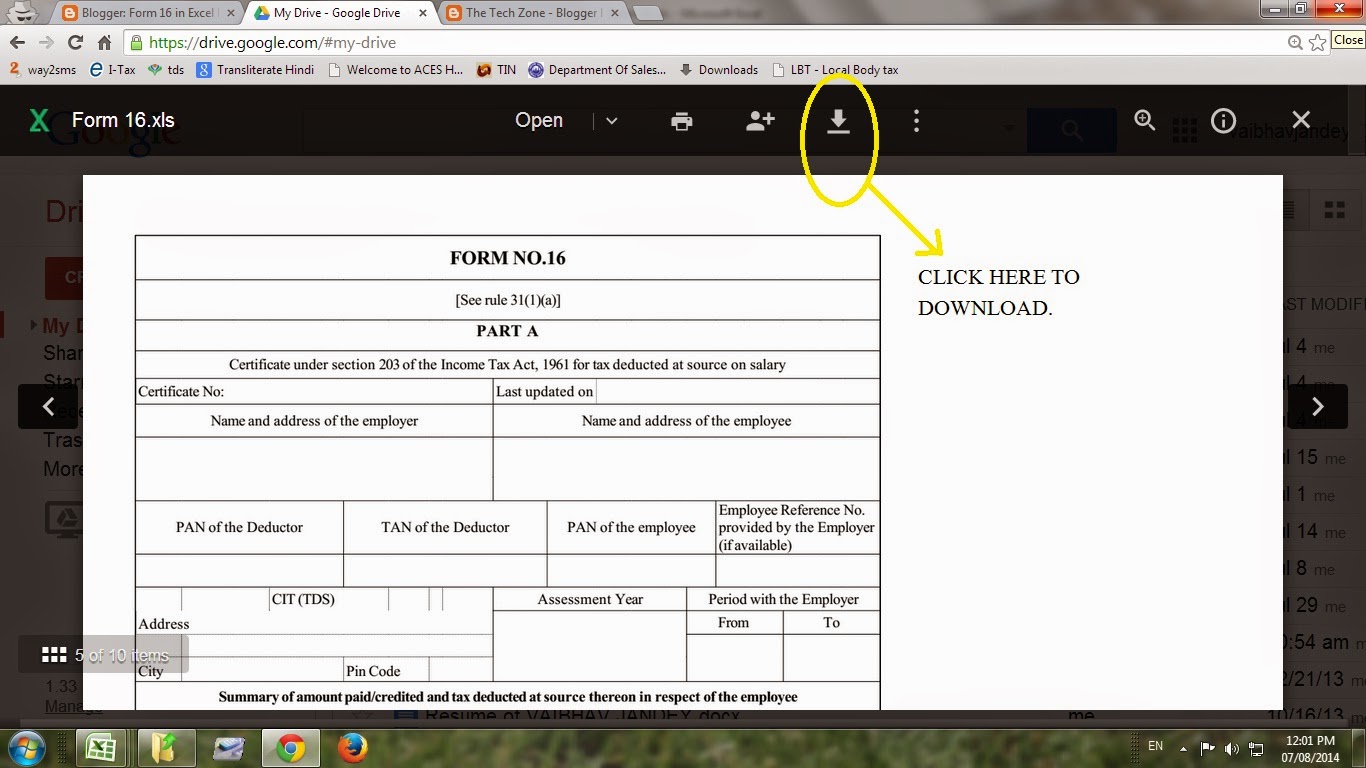Click the share (add person) icon
Viewport: 1366px width, 768px height.
click(x=760, y=120)
